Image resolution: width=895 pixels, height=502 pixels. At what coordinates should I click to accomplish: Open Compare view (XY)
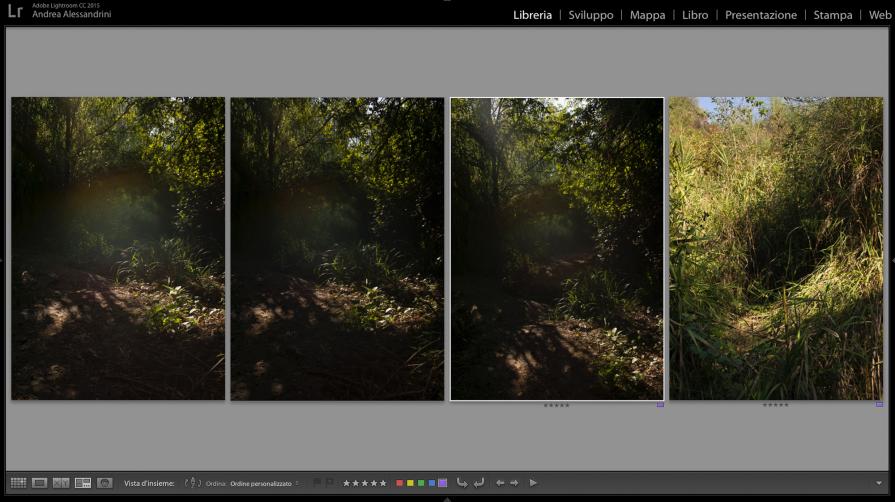point(61,483)
